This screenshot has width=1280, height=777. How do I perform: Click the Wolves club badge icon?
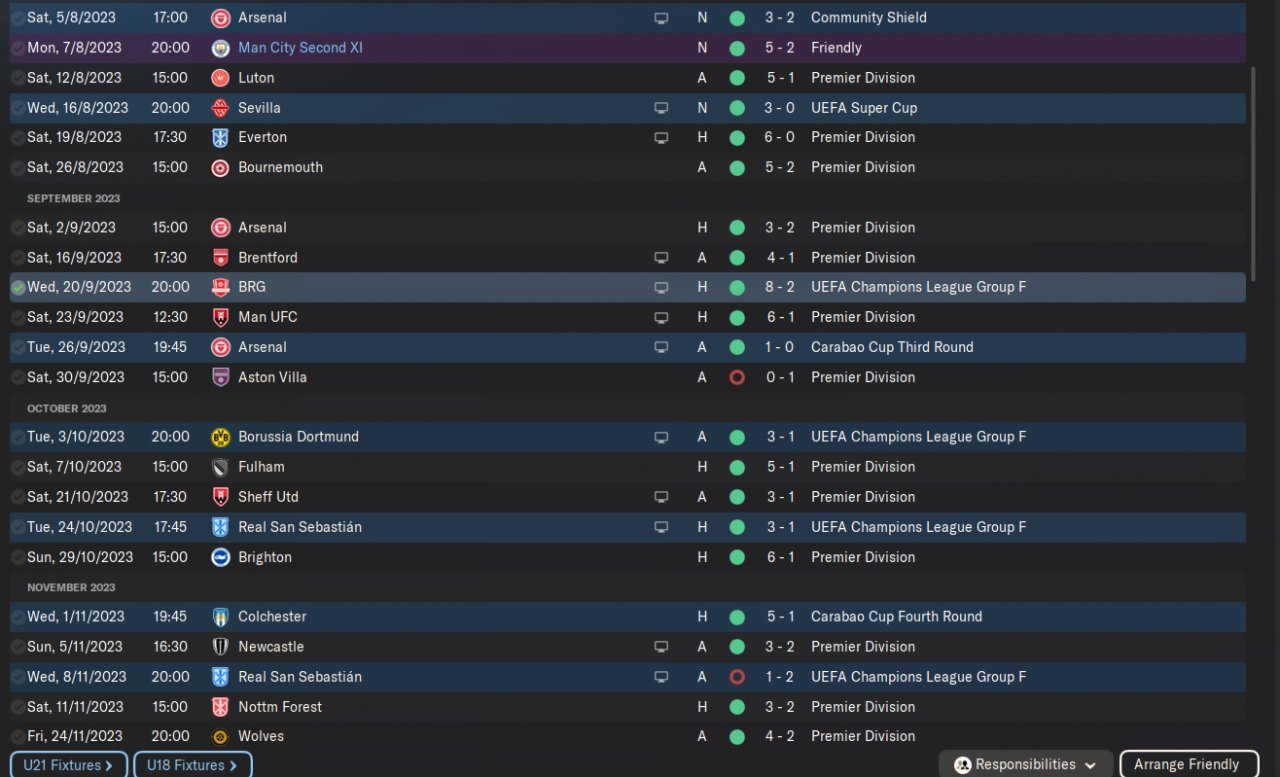[221, 736]
